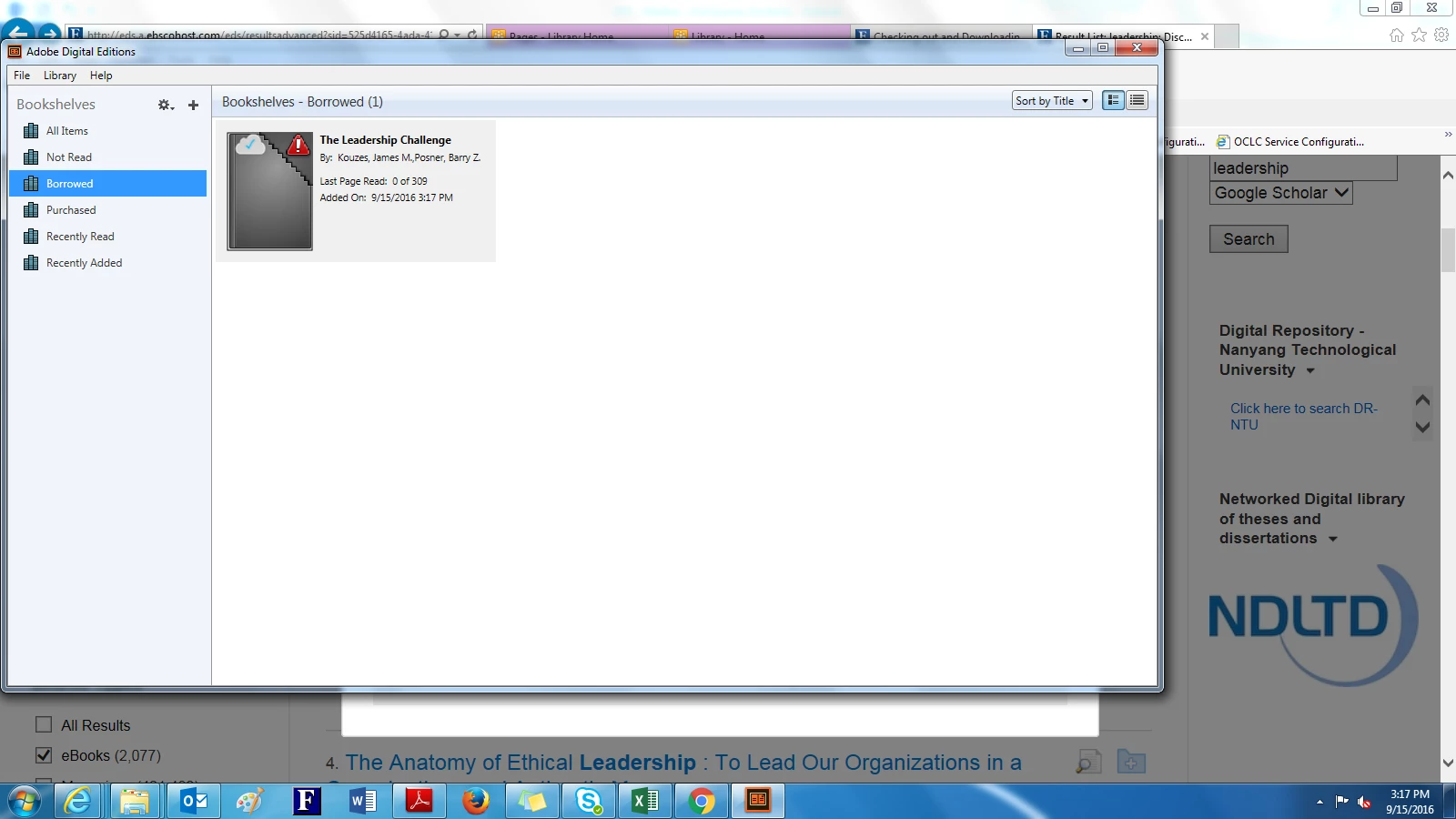Open Google Chrome from taskbar

pos(702,802)
